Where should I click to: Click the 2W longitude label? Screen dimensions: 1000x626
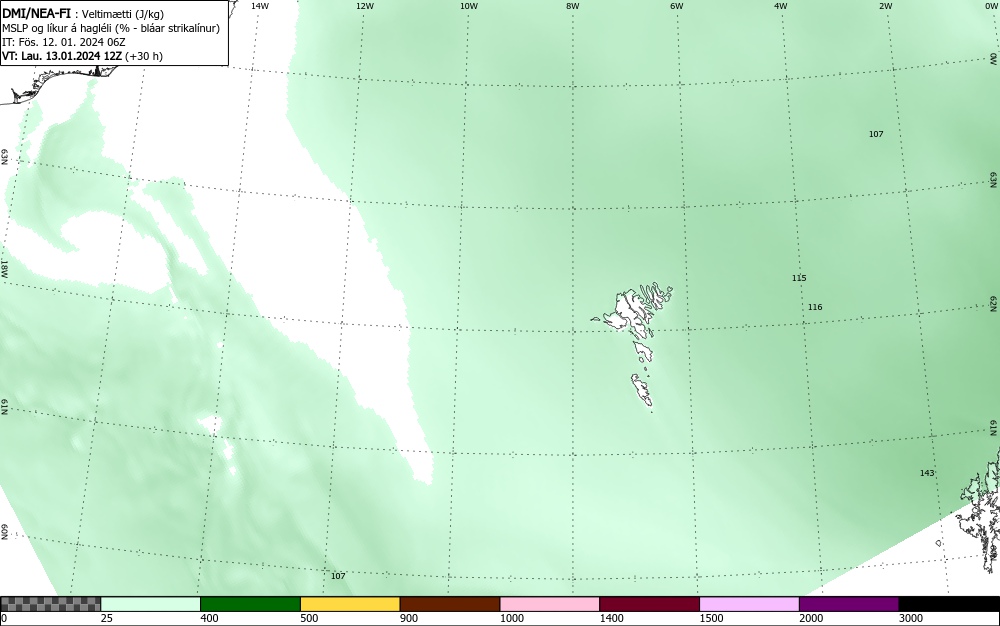coord(885,6)
